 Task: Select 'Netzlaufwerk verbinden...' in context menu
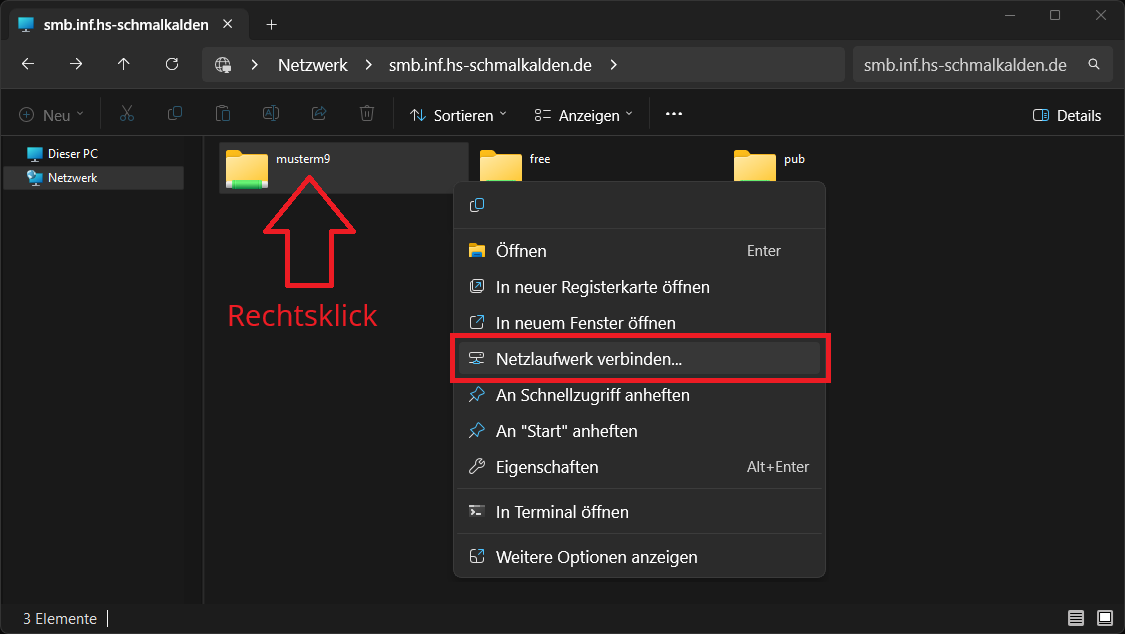coord(588,359)
